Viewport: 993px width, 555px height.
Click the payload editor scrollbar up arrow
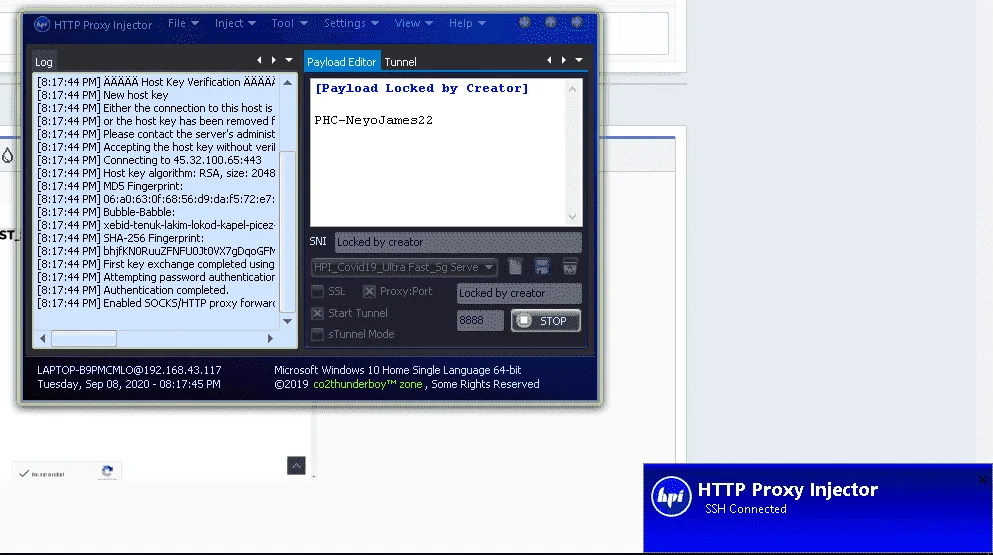tap(572, 89)
